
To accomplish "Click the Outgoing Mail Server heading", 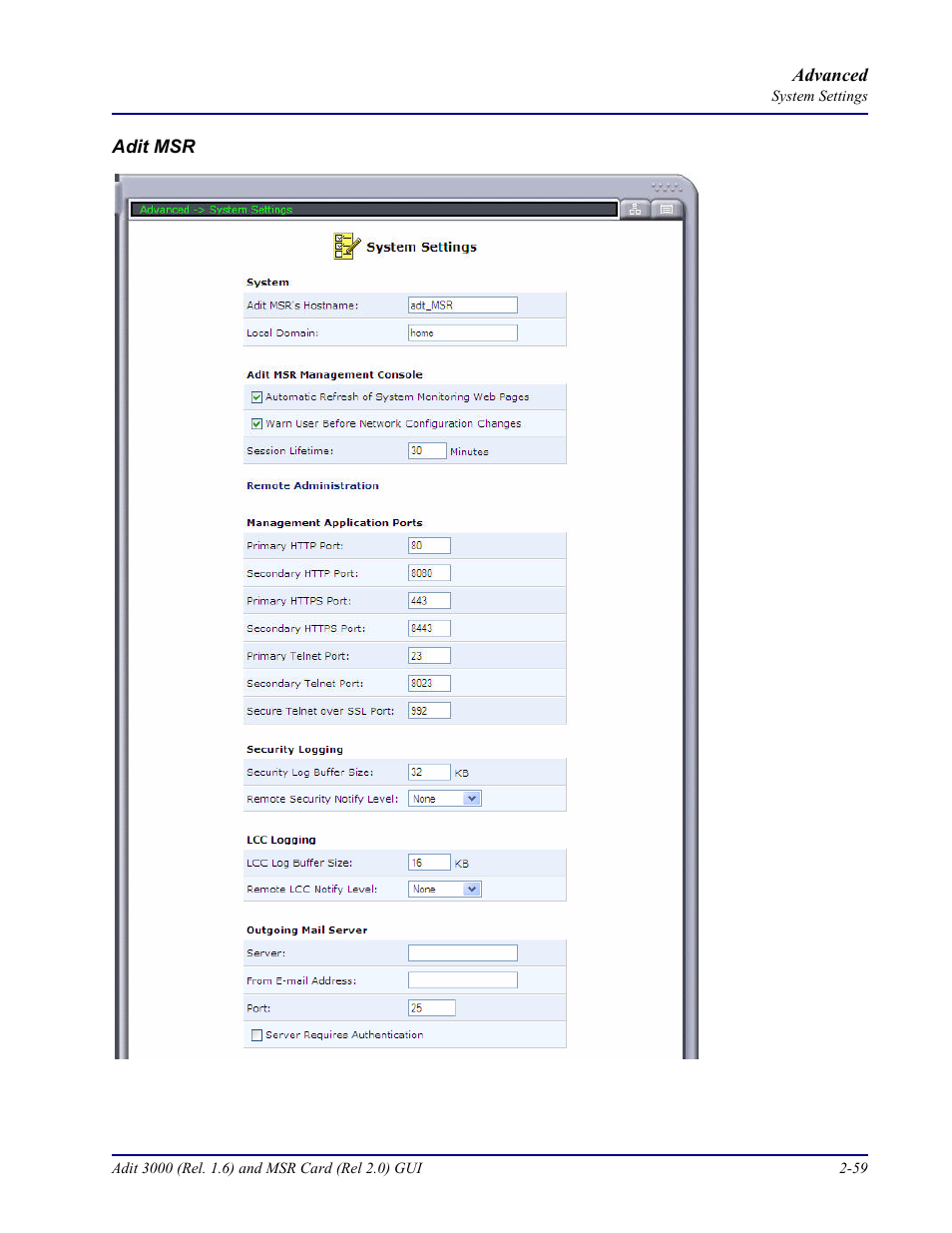I will click(x=306, y=930).
